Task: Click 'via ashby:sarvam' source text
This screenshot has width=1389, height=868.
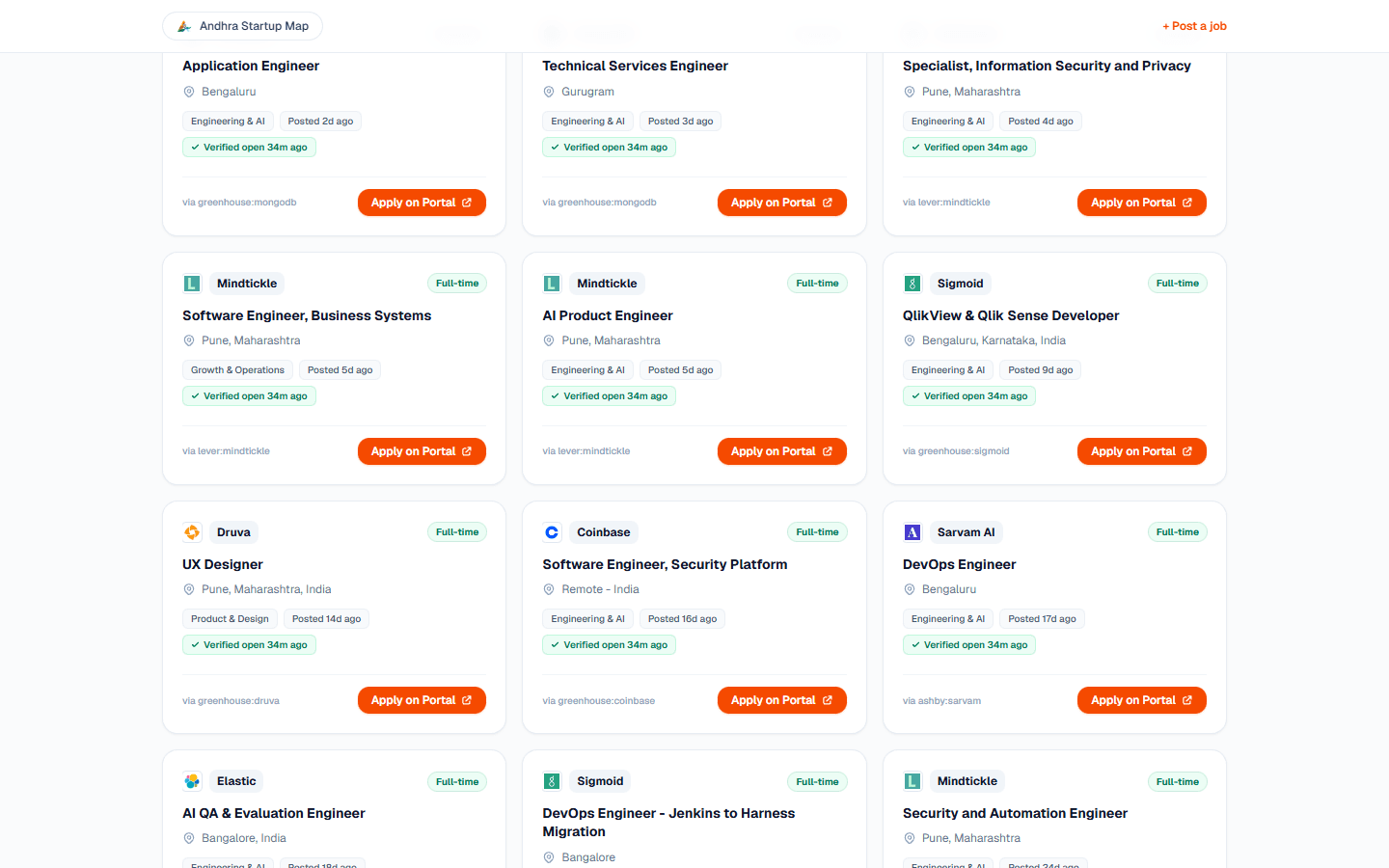Action: point(941,701)
